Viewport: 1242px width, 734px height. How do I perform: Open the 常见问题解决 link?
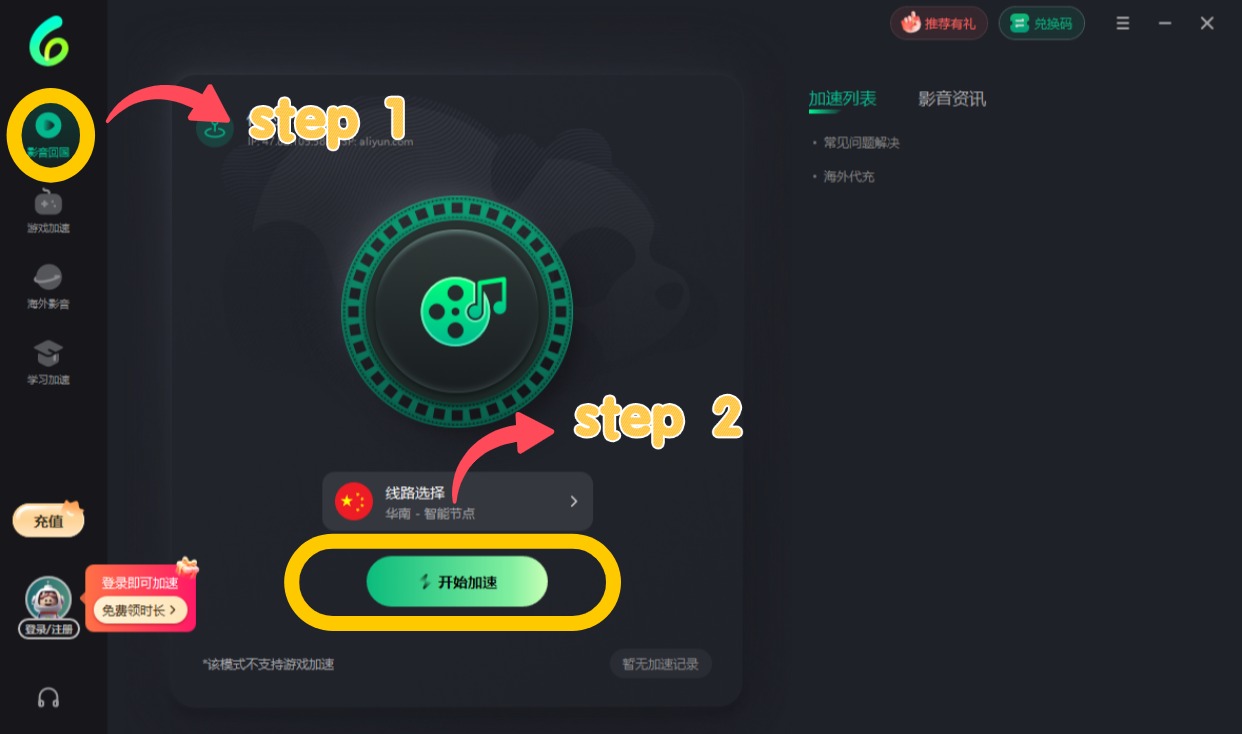pyautogui.click(x=861, y=143)
